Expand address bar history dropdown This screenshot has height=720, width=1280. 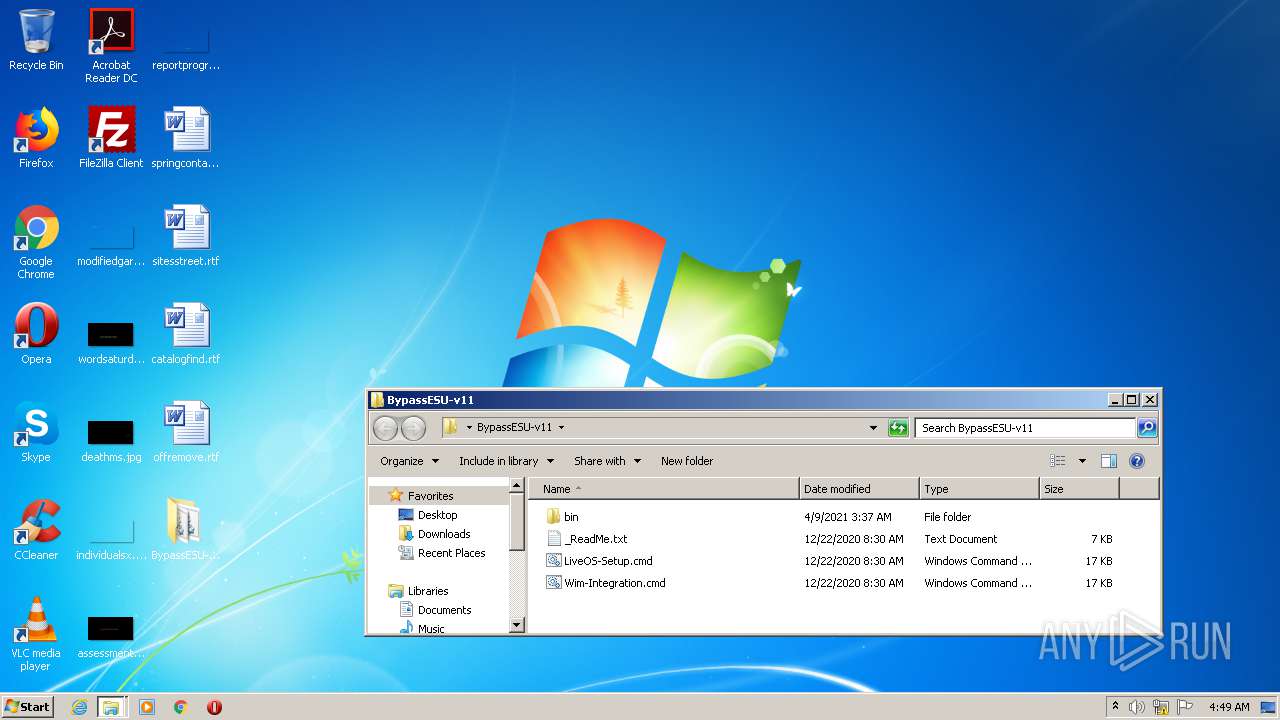[x=874, y=428]
